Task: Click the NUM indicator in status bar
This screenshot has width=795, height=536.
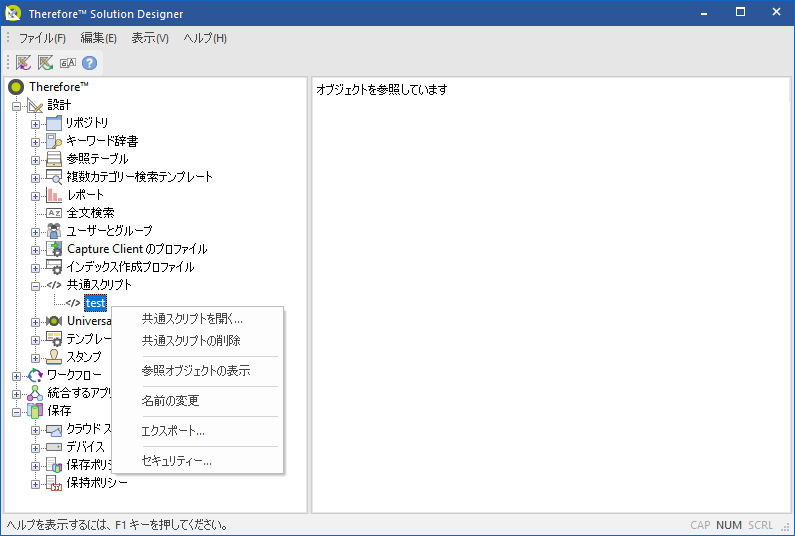Action: coord(729,525)
